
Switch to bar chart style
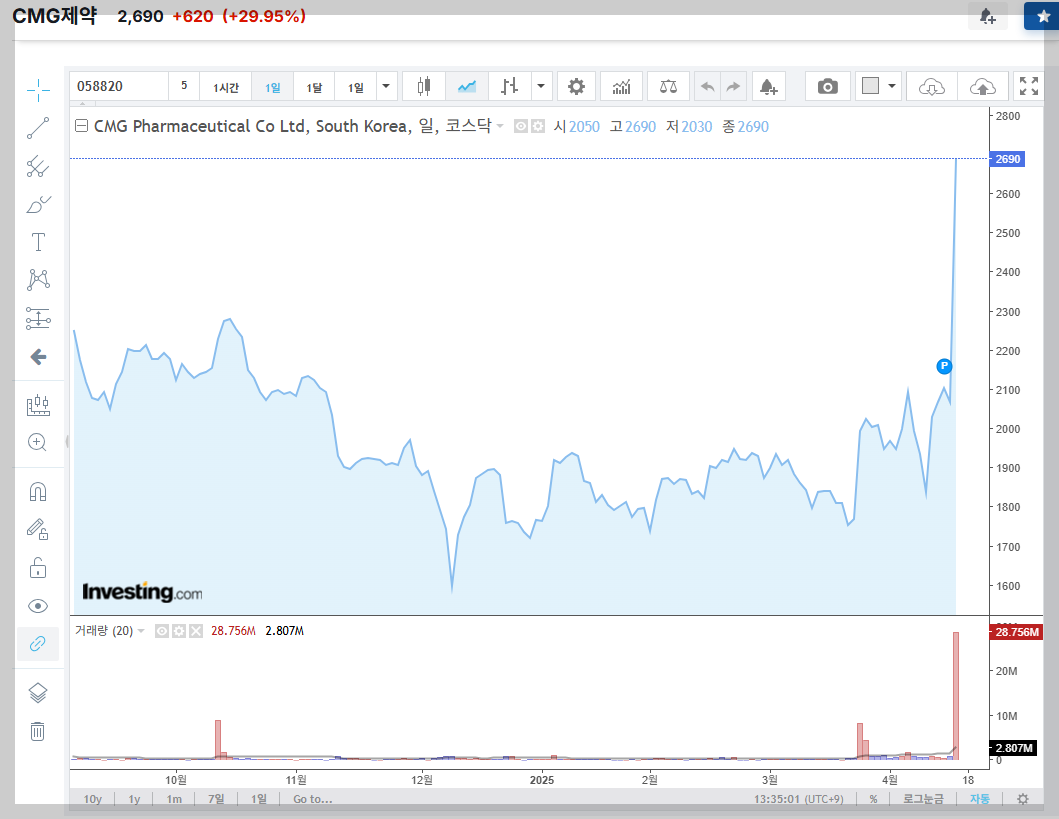click(510, 86)
